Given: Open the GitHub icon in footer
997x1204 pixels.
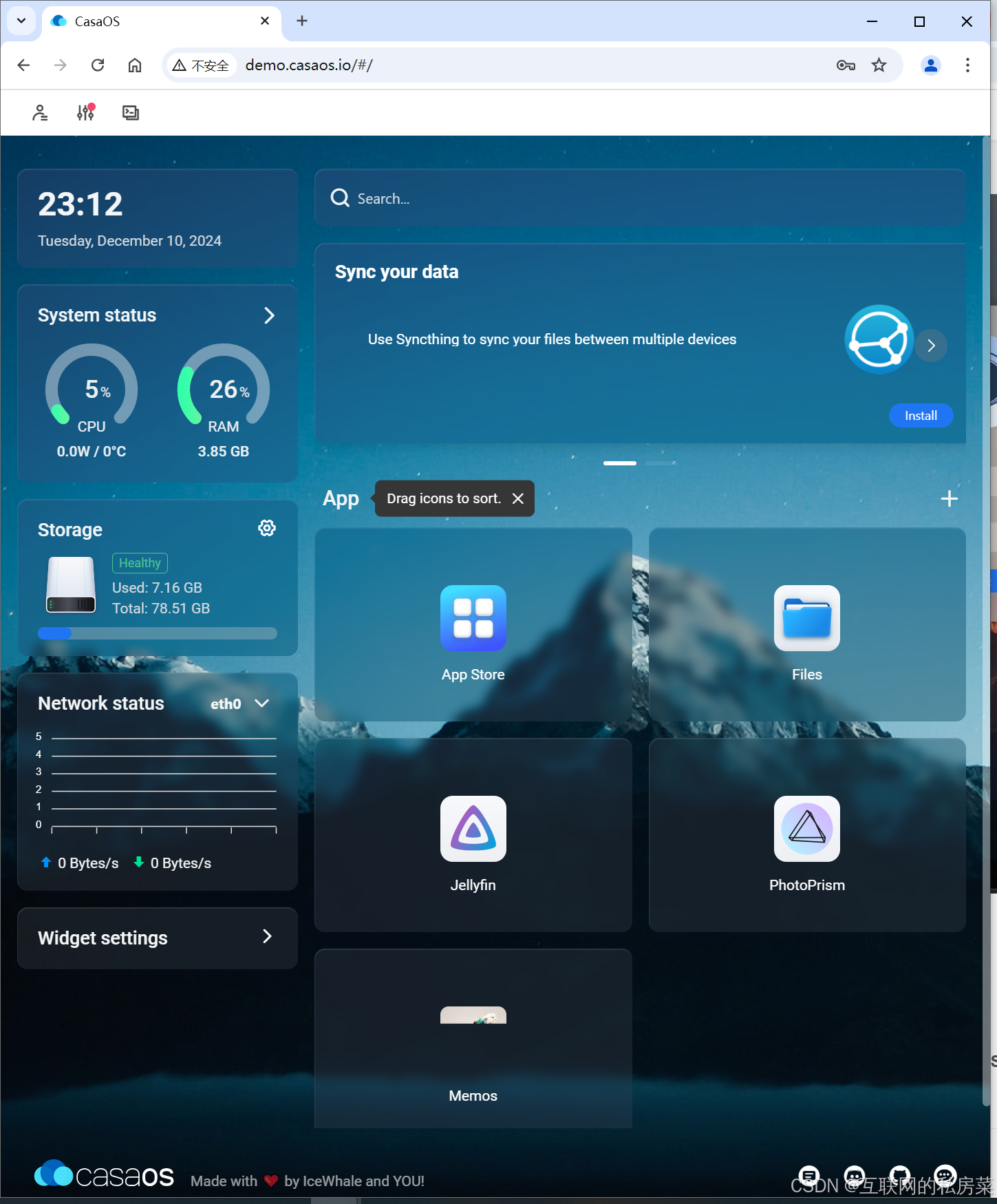Looking at the screenshot, I should [900, 1176].
